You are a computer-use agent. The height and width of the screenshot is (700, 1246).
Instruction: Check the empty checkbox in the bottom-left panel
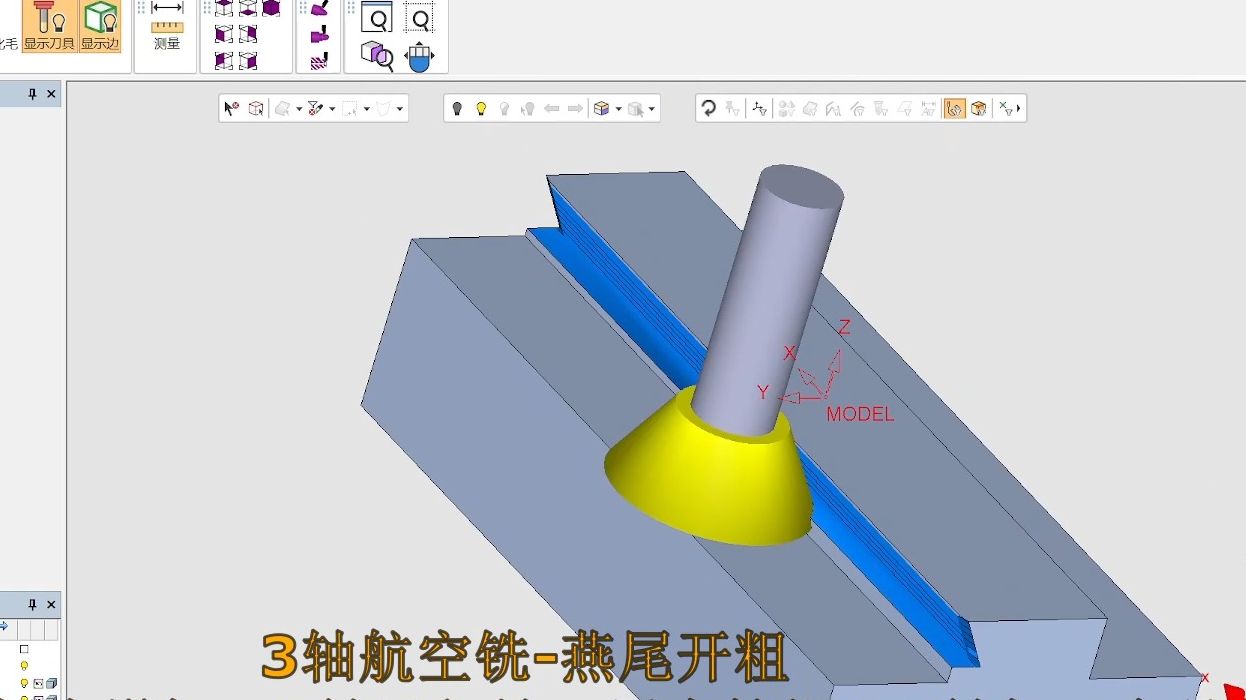coord(24,649)
